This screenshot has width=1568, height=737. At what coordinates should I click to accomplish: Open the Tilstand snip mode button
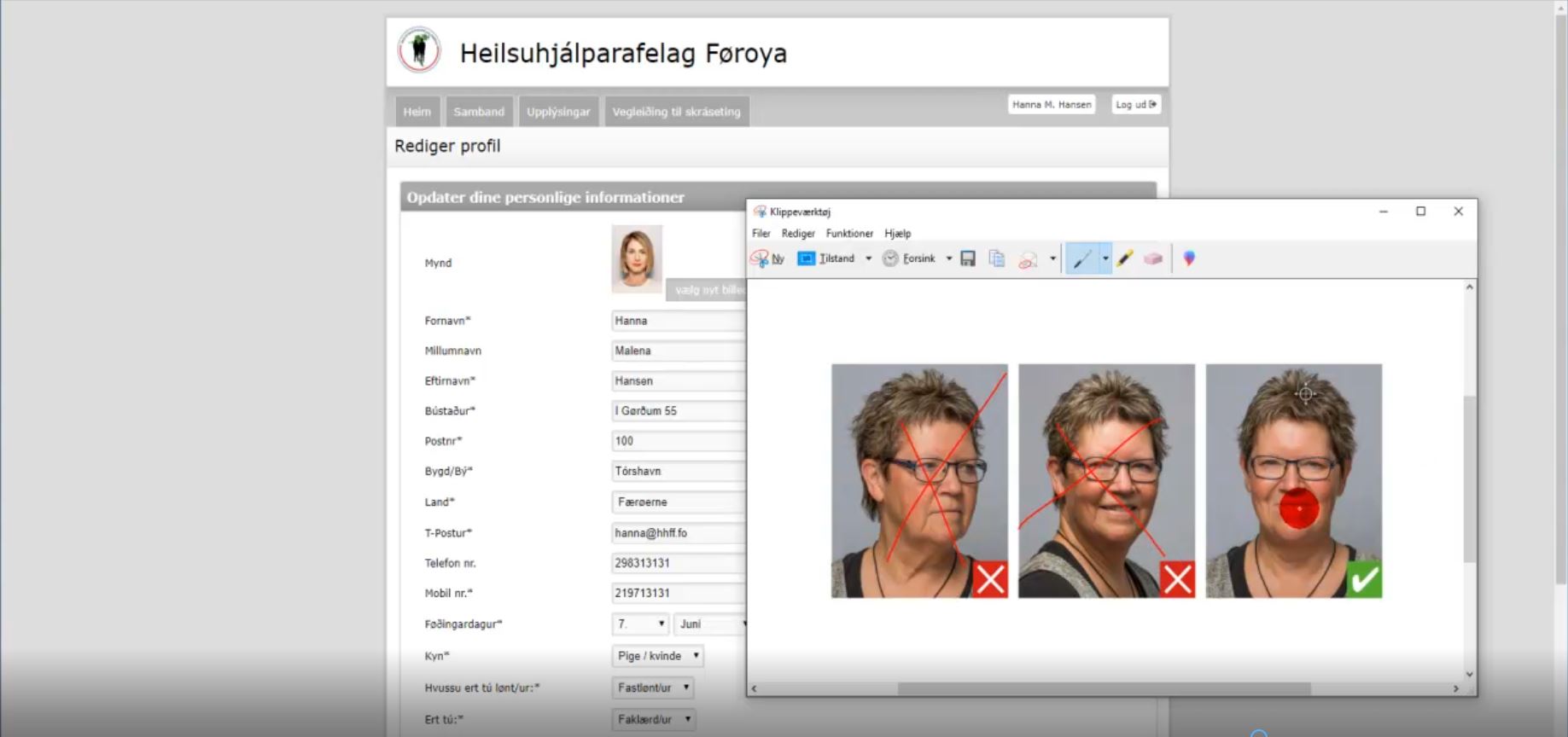click(825, 258)
